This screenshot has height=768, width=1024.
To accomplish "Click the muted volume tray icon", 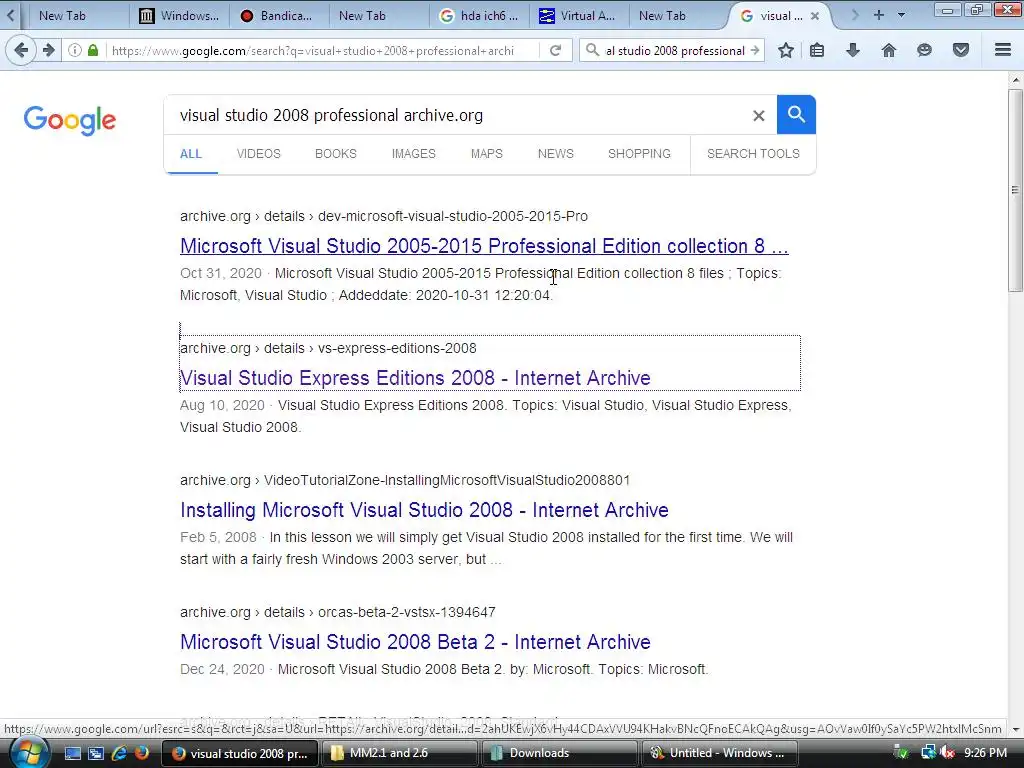I will [x=948, y=753].
